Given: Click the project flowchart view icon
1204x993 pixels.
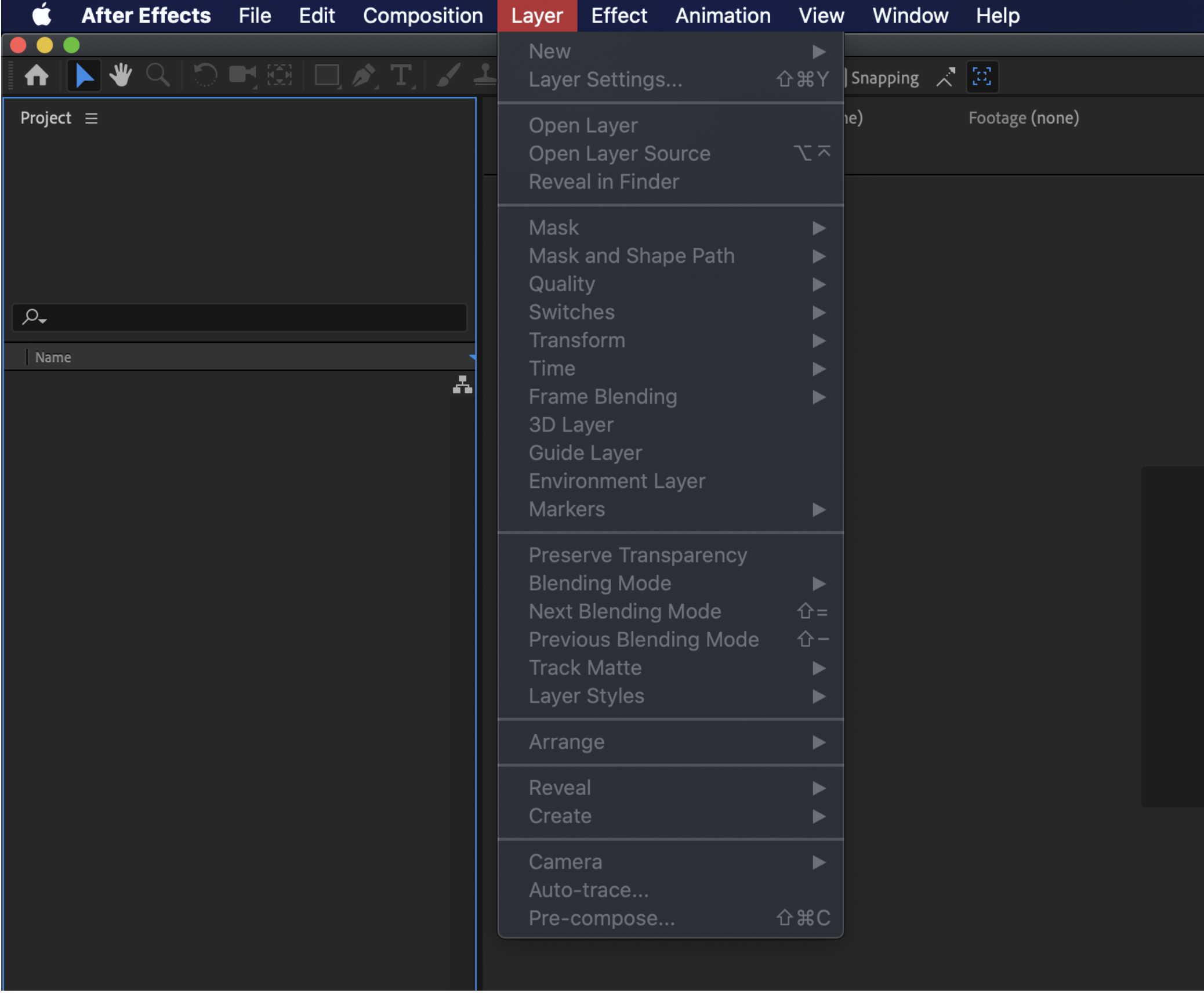Looking at the screenshot, I should coord(462,385).
